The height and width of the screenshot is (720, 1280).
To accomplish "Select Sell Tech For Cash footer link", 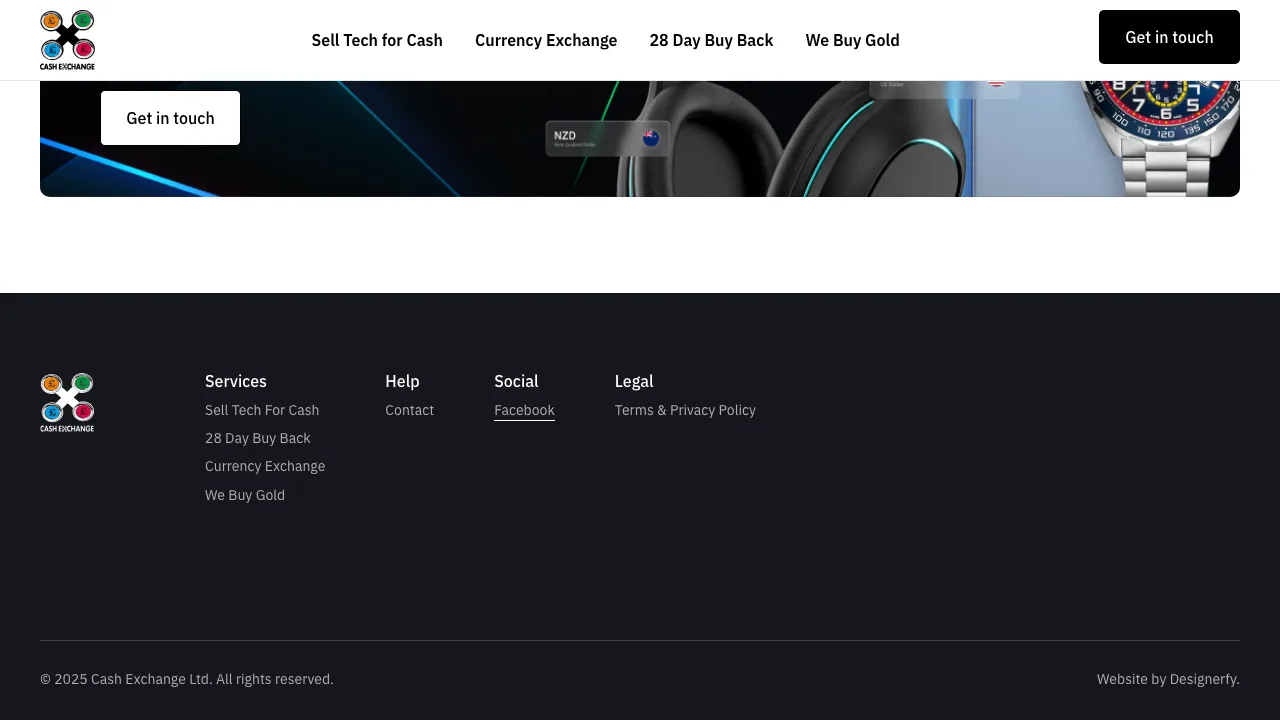I will (262, 410).
